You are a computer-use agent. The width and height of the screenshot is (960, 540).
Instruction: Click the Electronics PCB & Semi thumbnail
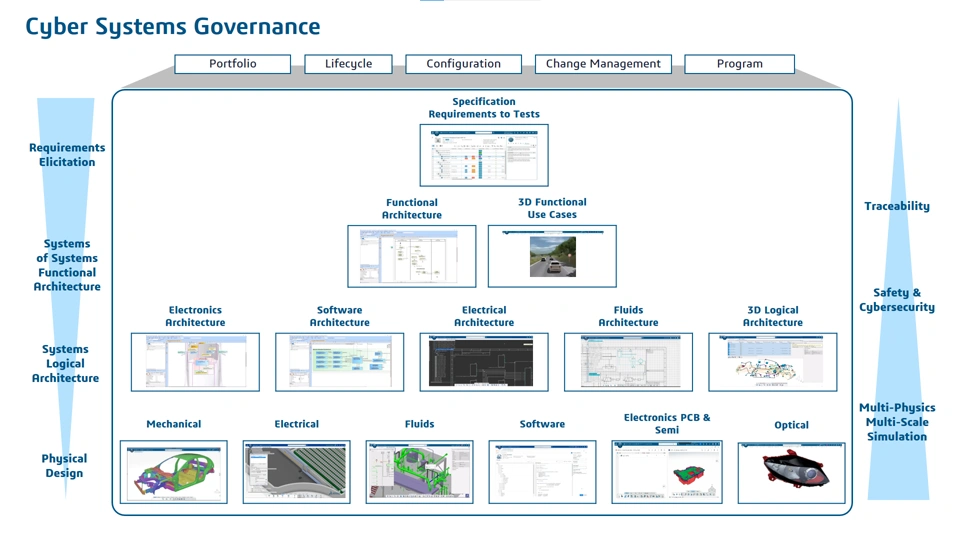[667, 472]
